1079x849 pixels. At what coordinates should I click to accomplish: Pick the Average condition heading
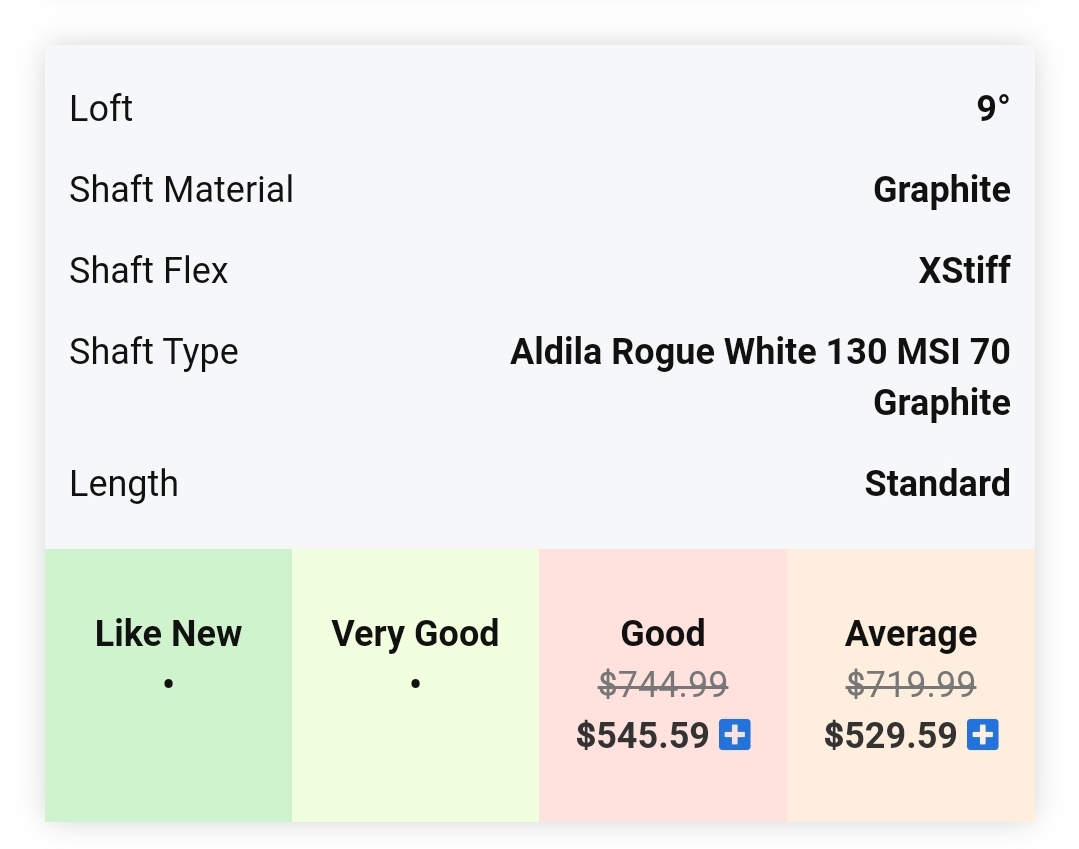click(x=911, y=634)
